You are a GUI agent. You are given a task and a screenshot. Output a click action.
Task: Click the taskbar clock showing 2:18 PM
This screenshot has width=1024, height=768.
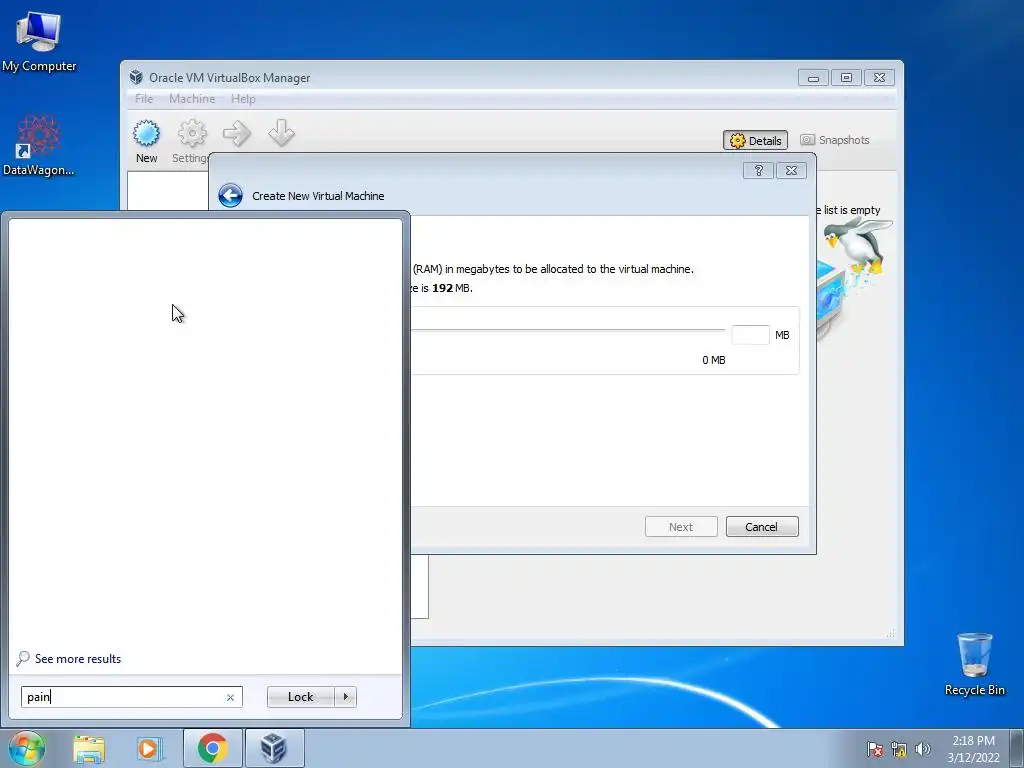point(973,749)
